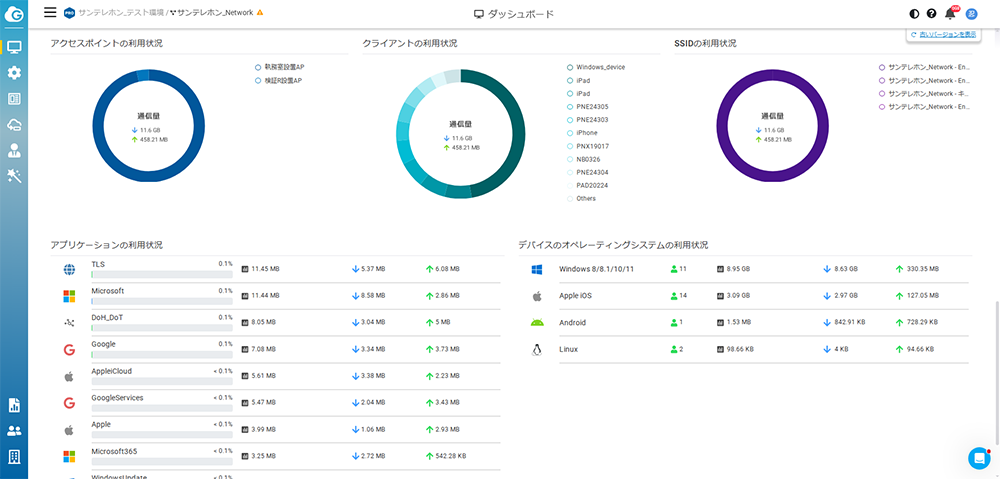The image size is (1000, 479).
Task: Open サンテレホン_Network breadcrumb
Action: click(215, 12)
